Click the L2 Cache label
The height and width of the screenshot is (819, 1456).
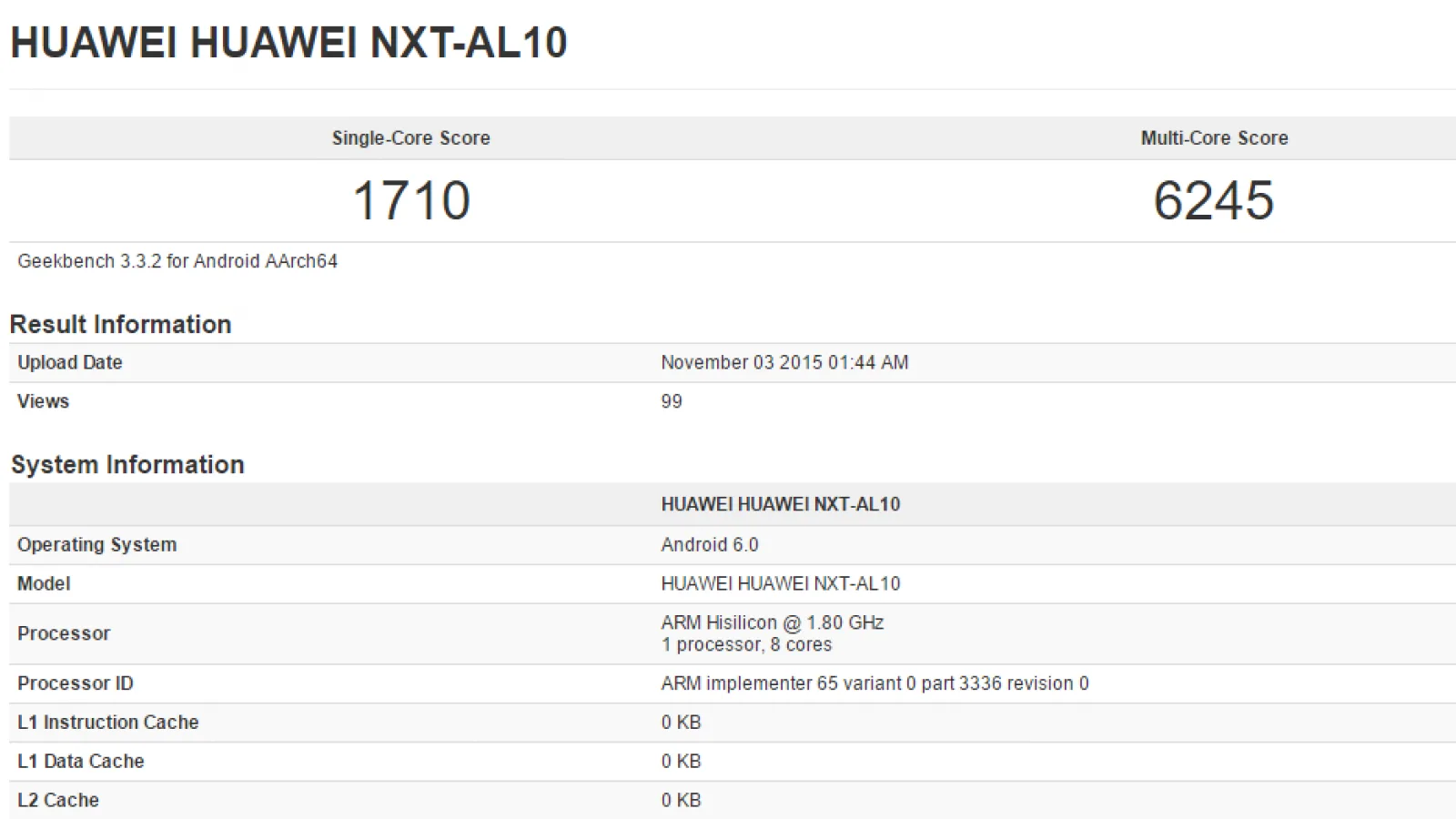click(58, 801)
